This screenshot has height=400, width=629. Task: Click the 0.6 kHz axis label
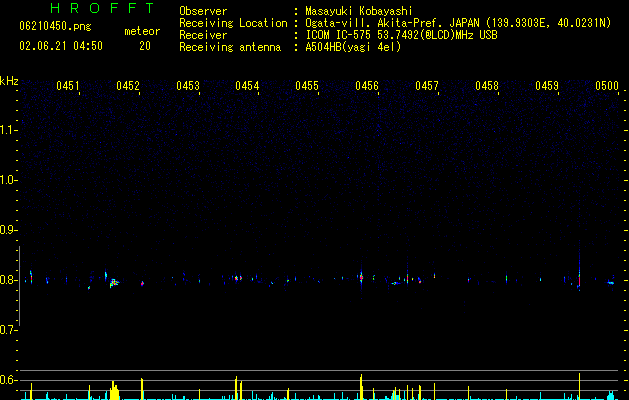click(x=9, y=380)
